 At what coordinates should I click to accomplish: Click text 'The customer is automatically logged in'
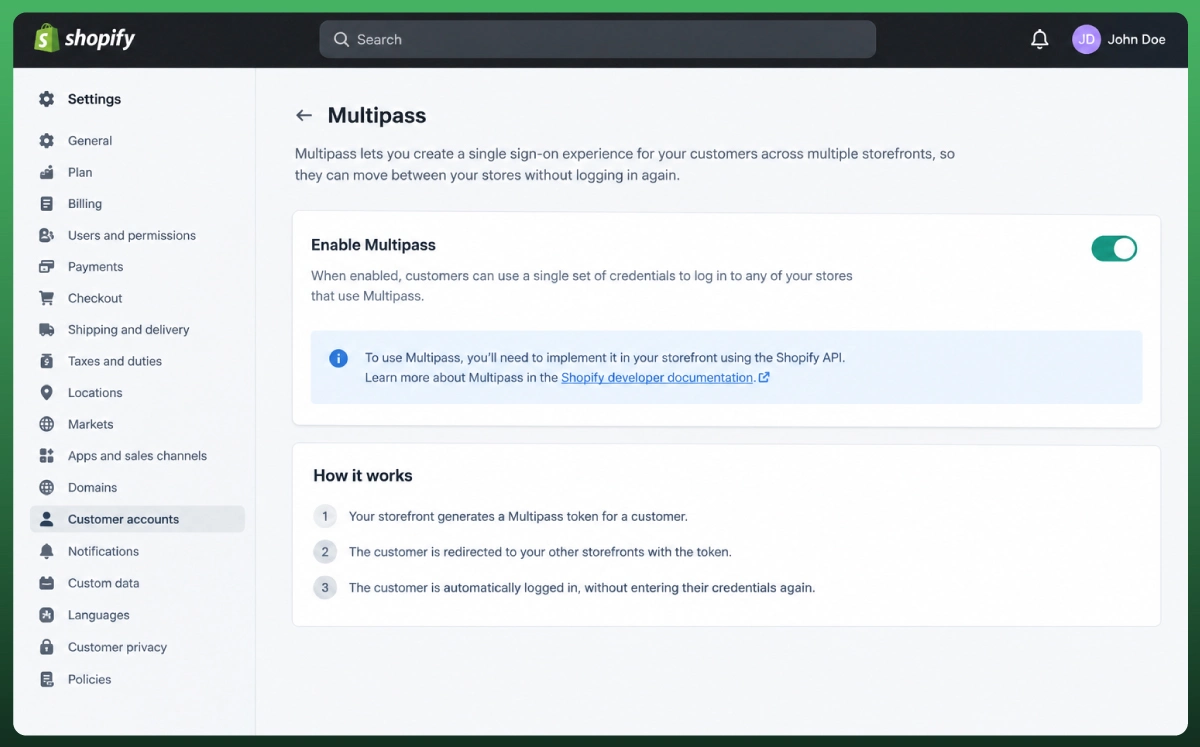click(464, 588)
